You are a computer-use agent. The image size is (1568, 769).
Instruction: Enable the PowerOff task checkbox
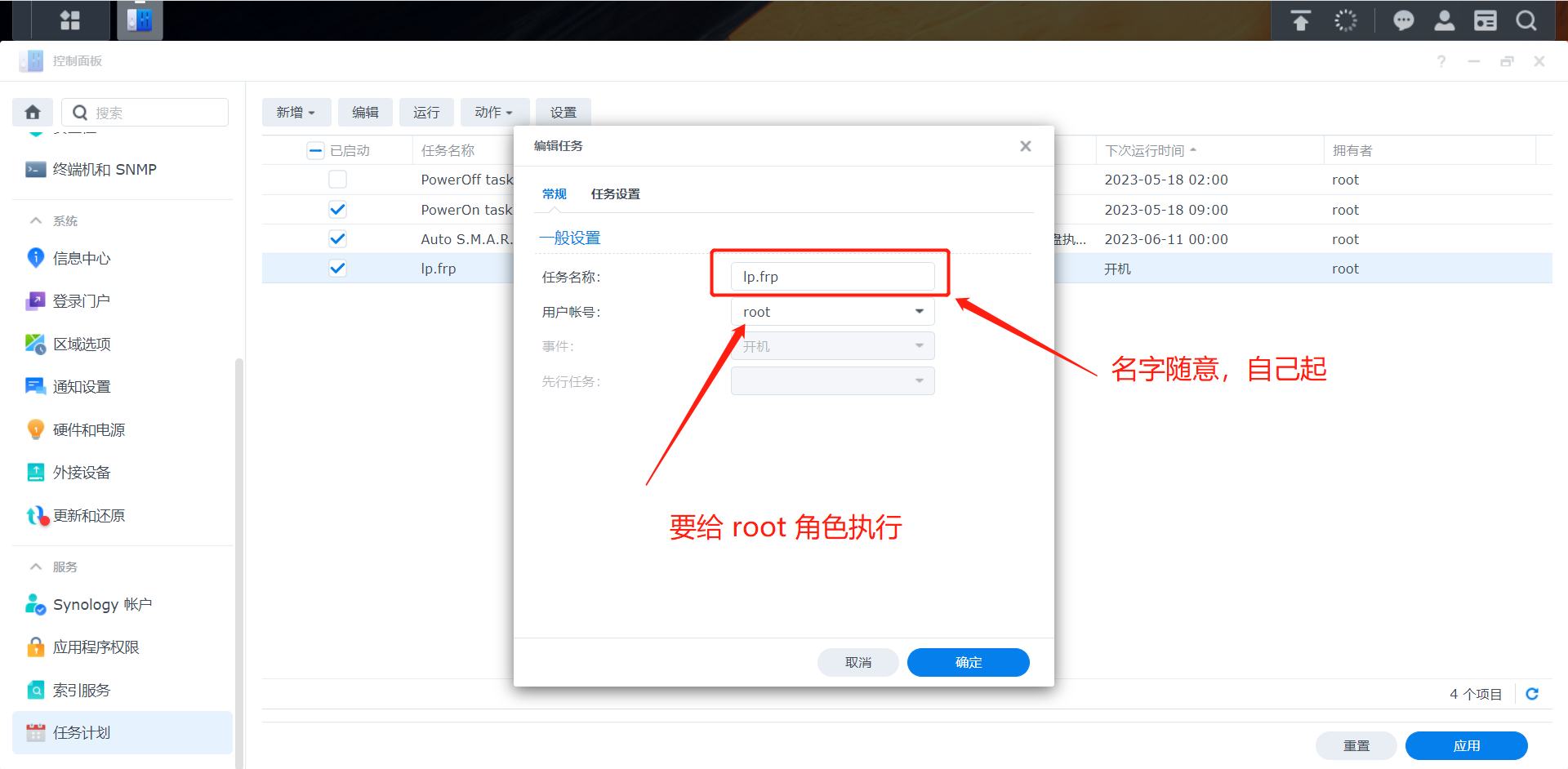(337, 180)
